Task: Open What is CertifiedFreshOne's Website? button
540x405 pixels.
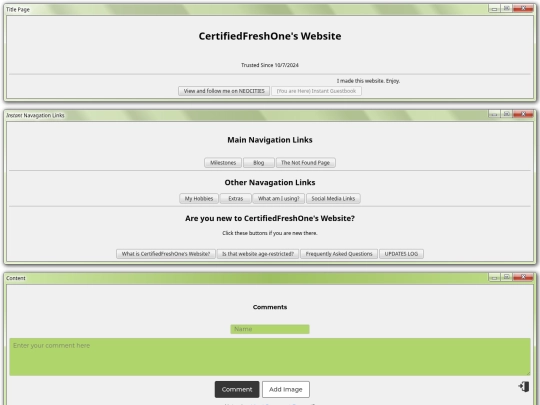Action: coord(166,254)
